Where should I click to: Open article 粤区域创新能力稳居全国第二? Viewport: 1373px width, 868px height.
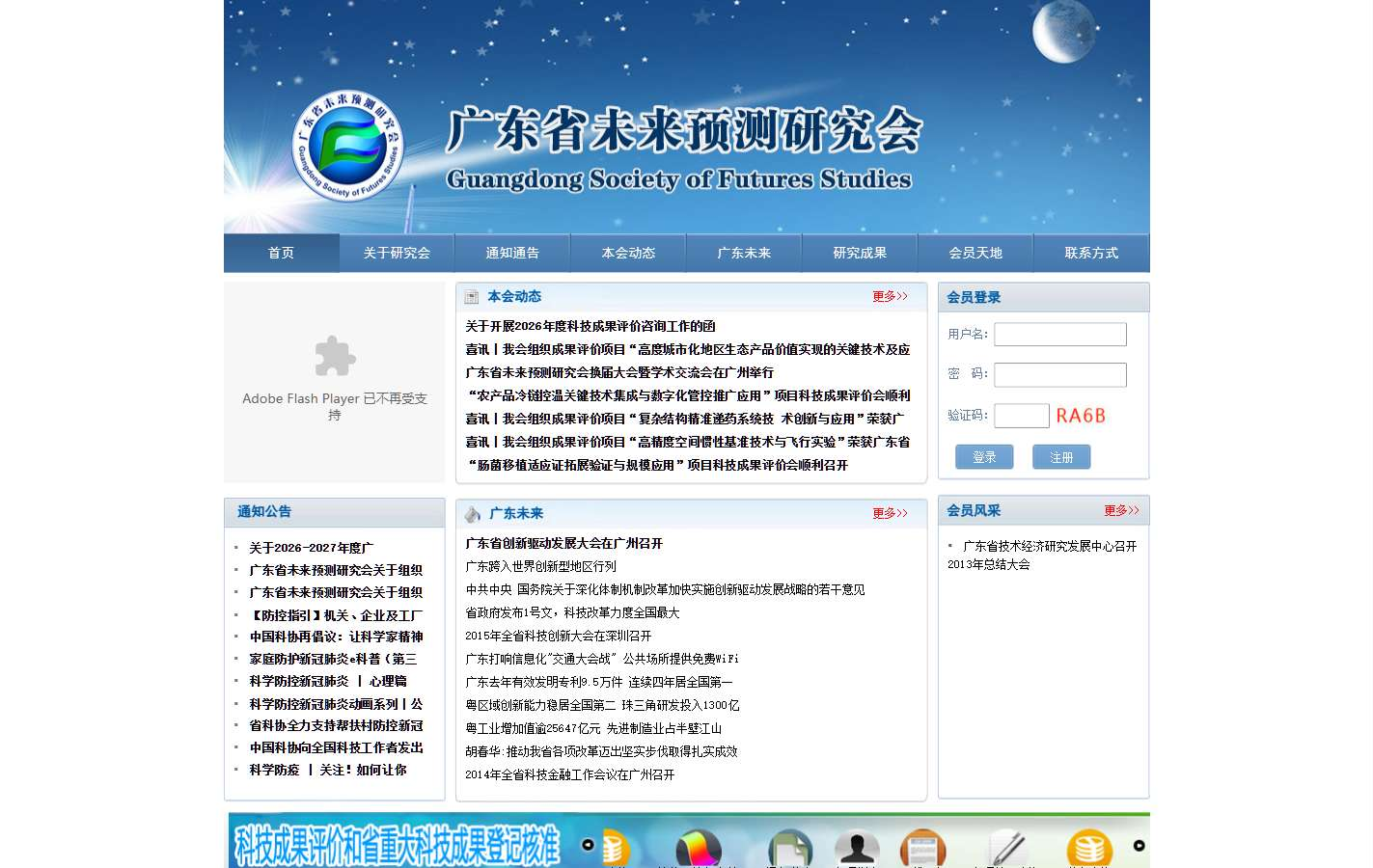(602, 705)
